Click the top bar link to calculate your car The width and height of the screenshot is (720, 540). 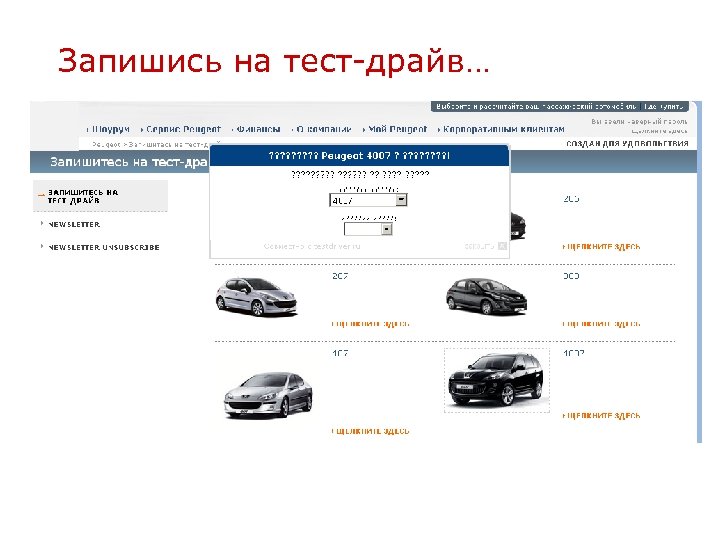(536, 107)
